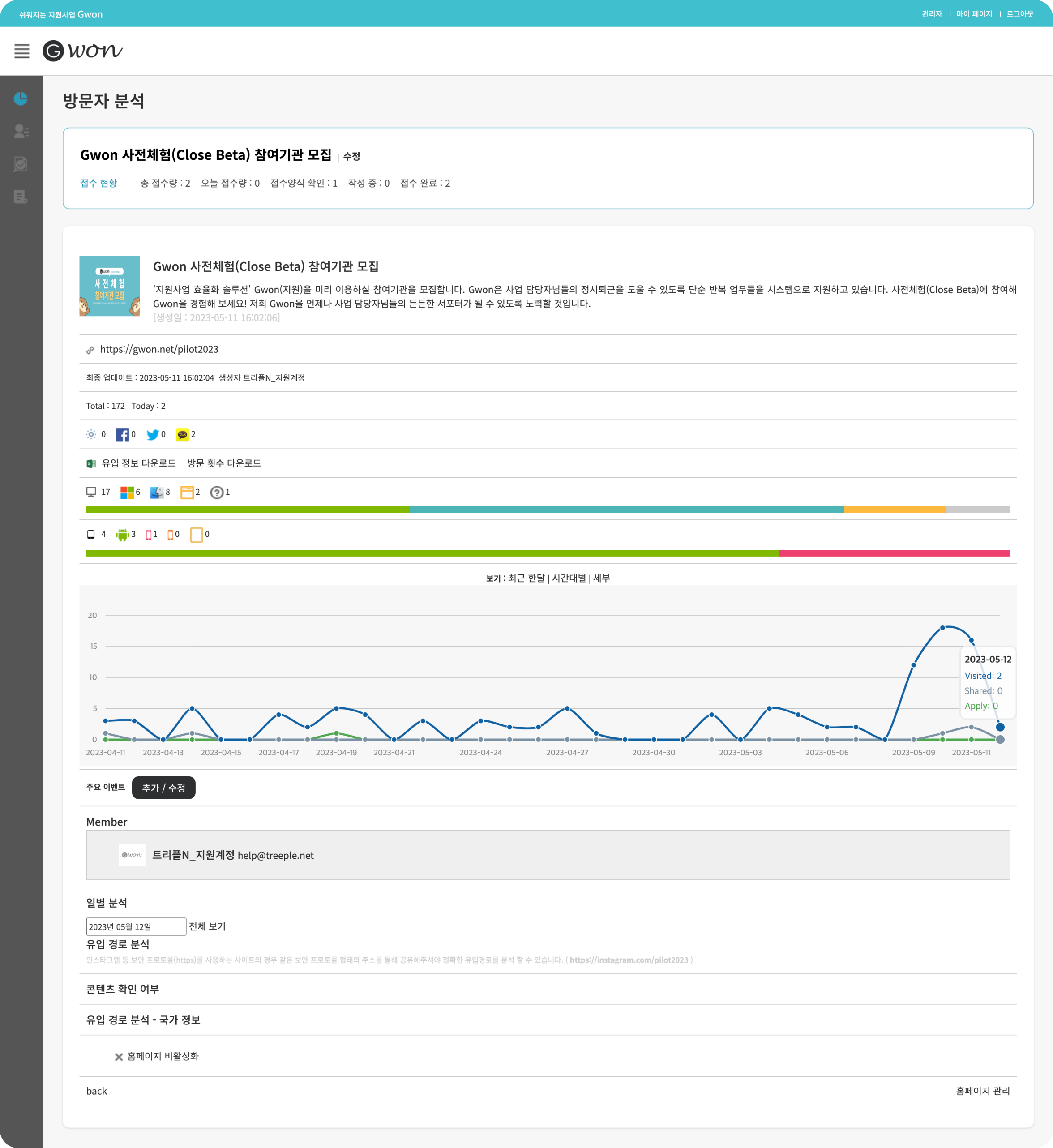Image resolution: width=1053 pixels, height=1148 pixels.
Task: Click the 트리플N_지원계정 member row
Action: [x=548, y=855]
